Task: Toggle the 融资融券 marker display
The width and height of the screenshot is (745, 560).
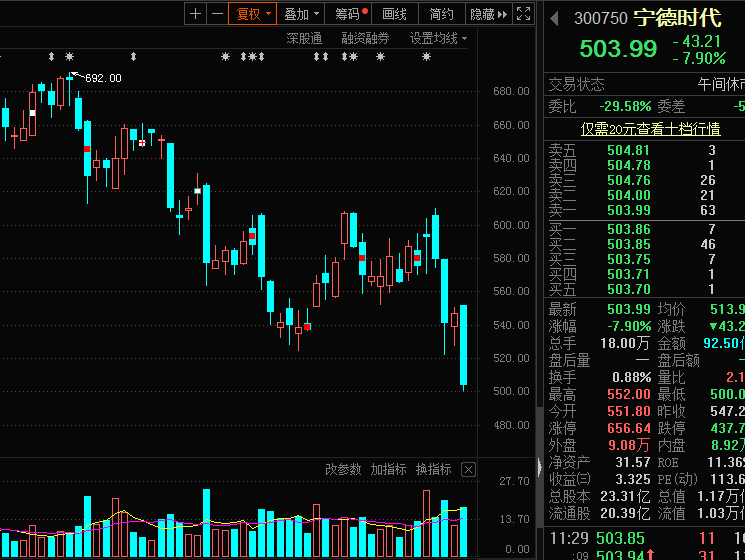Action: (365, 39)
